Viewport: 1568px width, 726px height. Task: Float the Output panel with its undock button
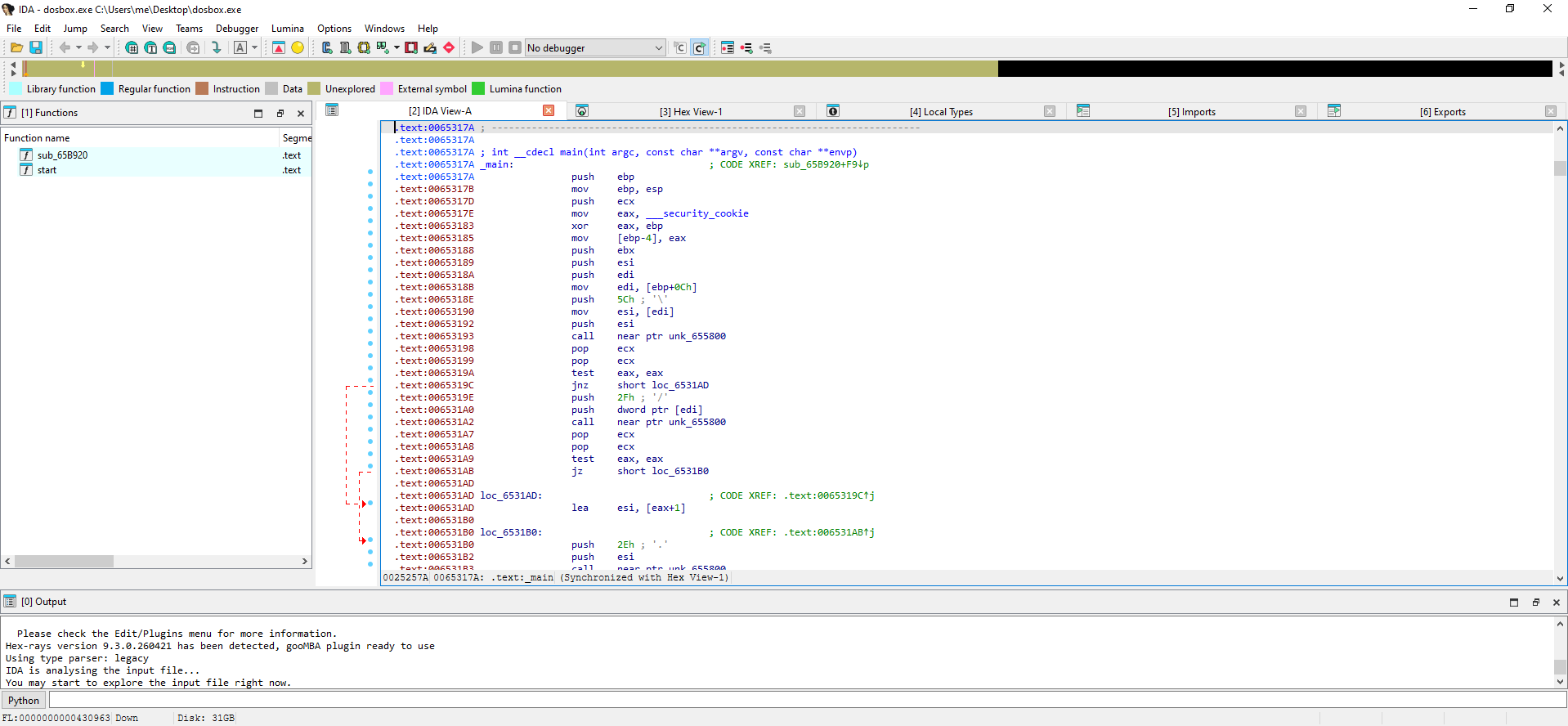point(1535,602)
